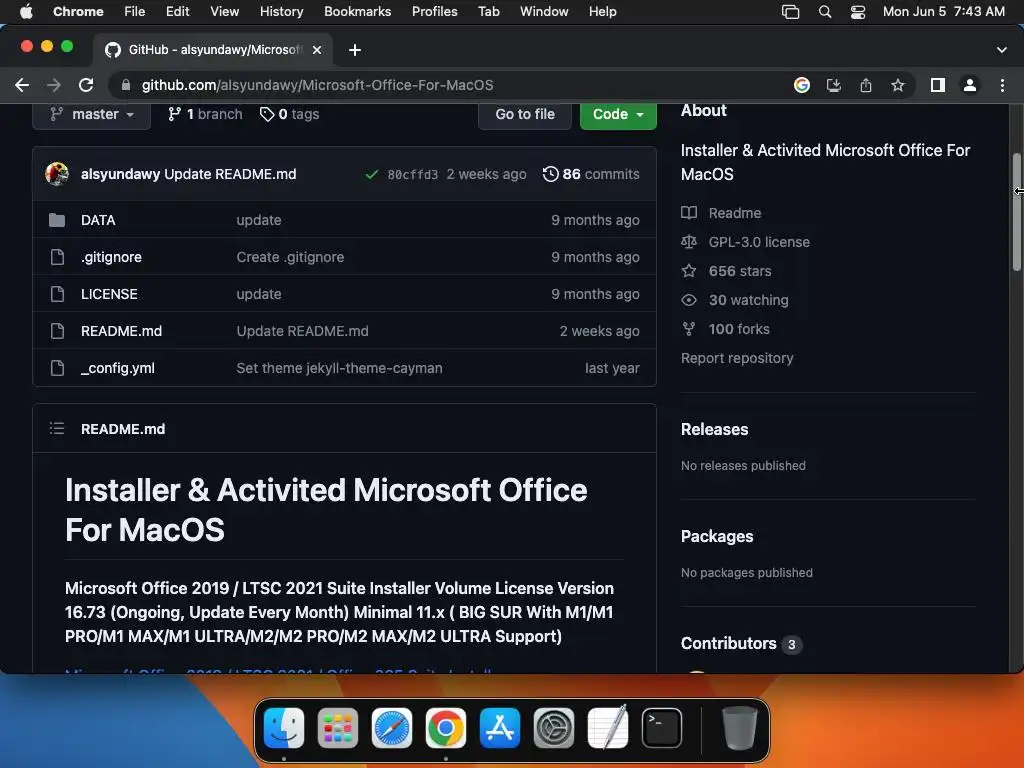Open Terminal from the dock
This screenshot has height=768, width=1024.
point(662,728)
